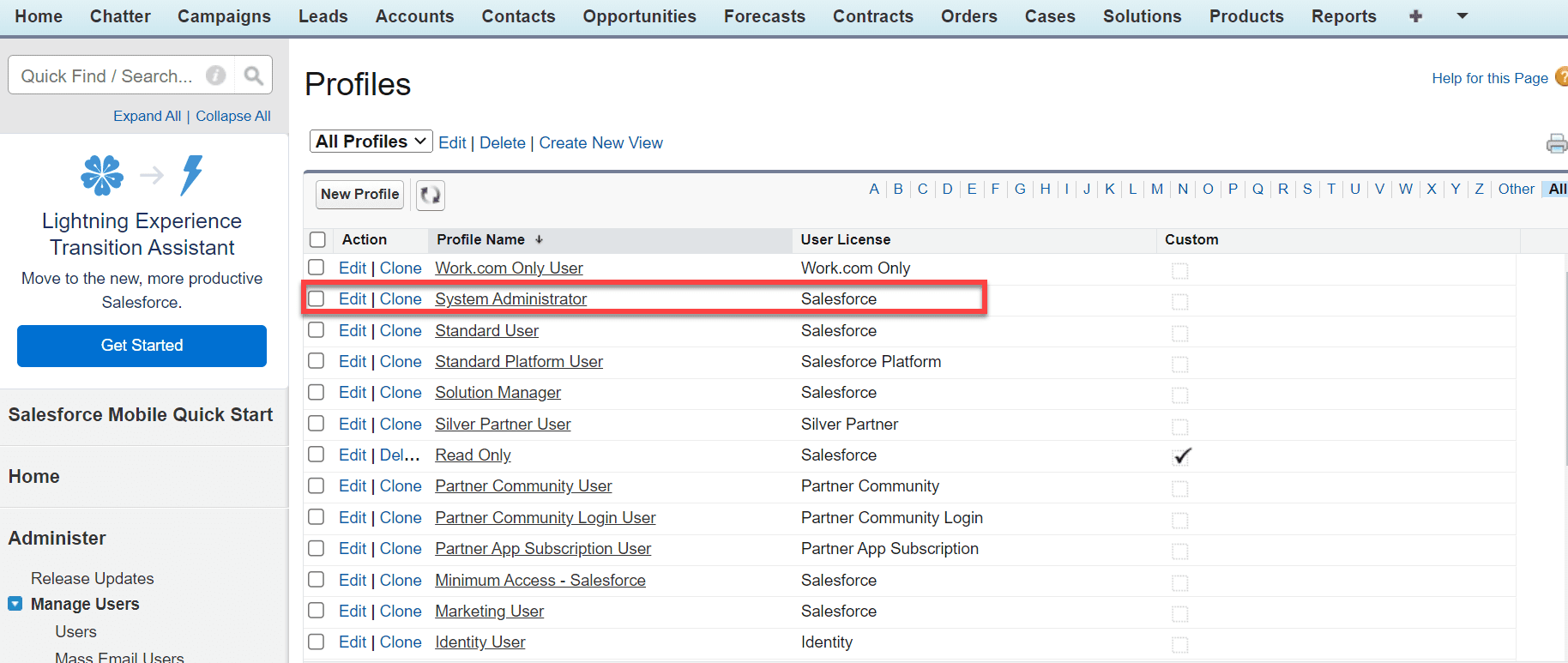Click the Help for this Page link
The width and height of the screenshot is (1568, 663).
1490,78
